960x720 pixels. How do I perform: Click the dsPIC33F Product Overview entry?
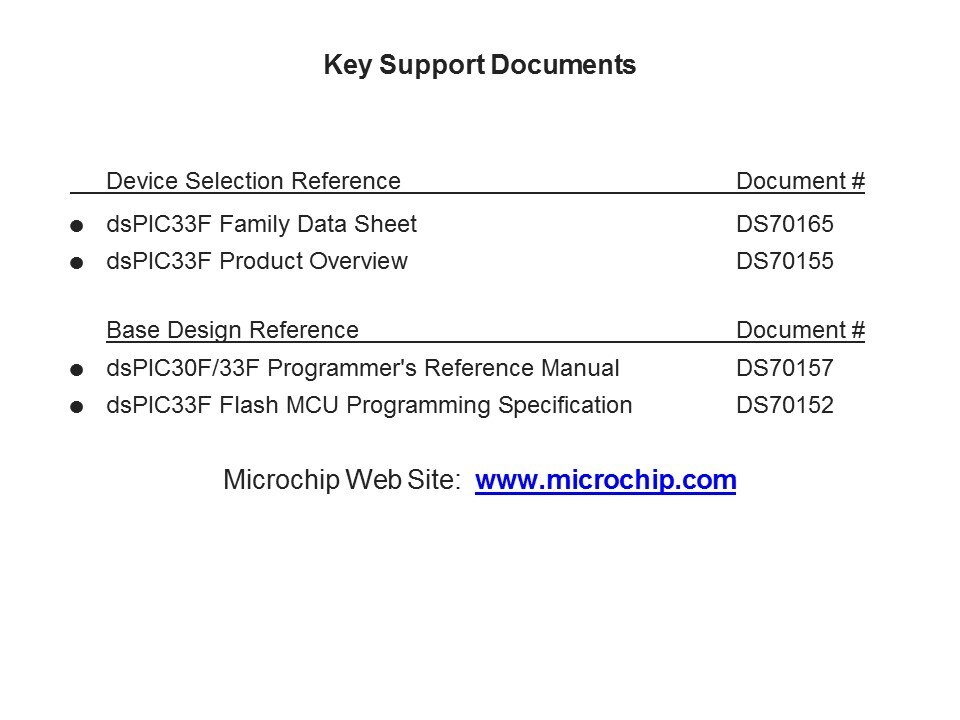(x=256, y=262)
